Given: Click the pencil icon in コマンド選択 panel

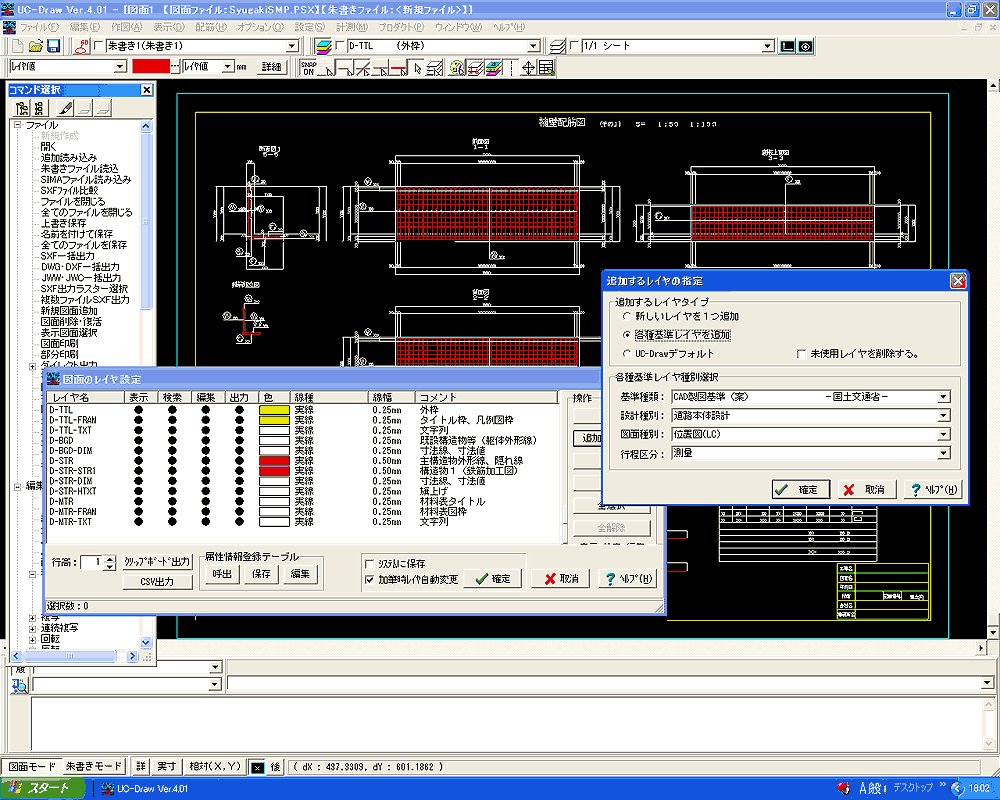Looking at the screenshot, I should click(x=66, y=108).
